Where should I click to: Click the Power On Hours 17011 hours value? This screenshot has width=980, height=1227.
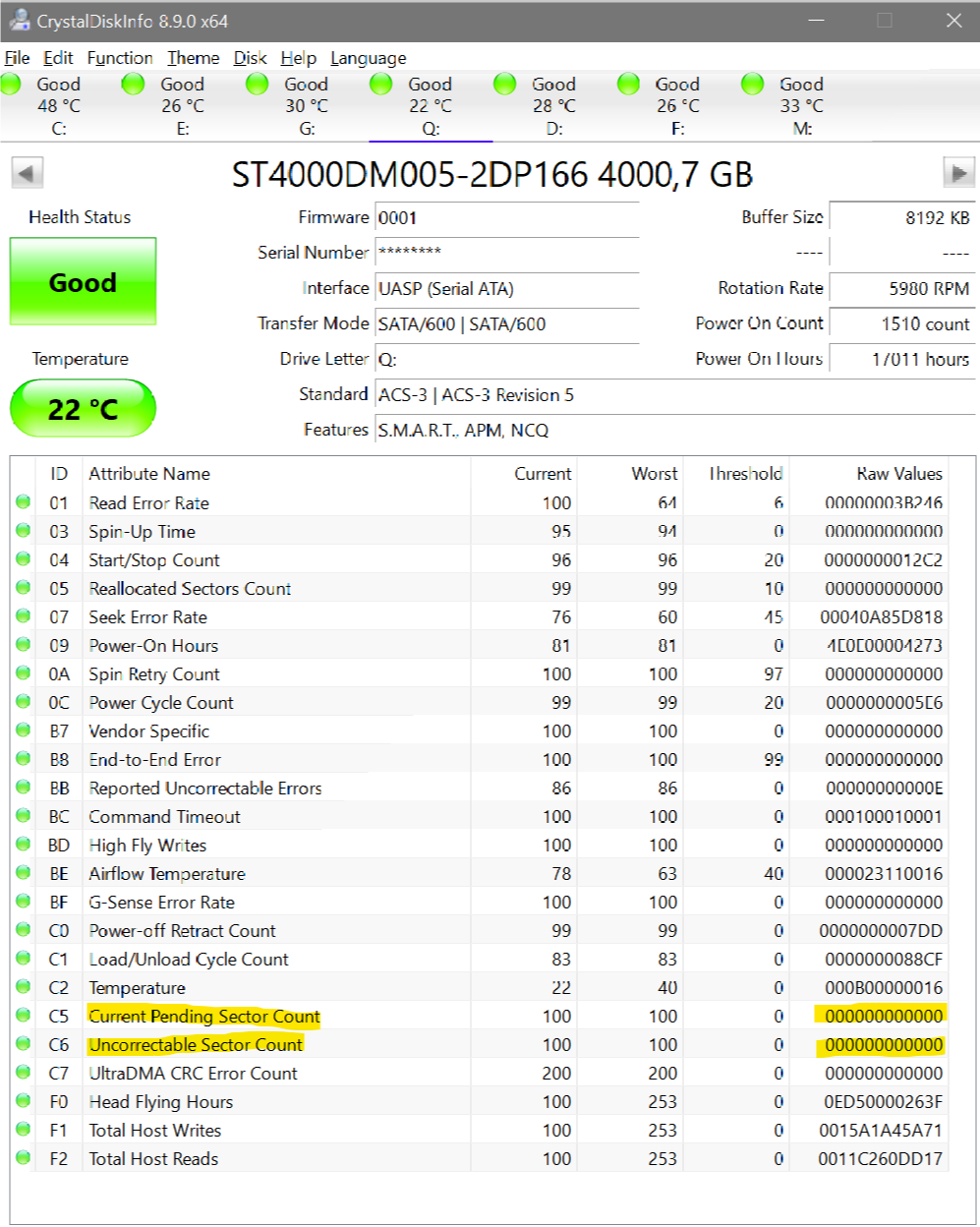click(901, 359)
